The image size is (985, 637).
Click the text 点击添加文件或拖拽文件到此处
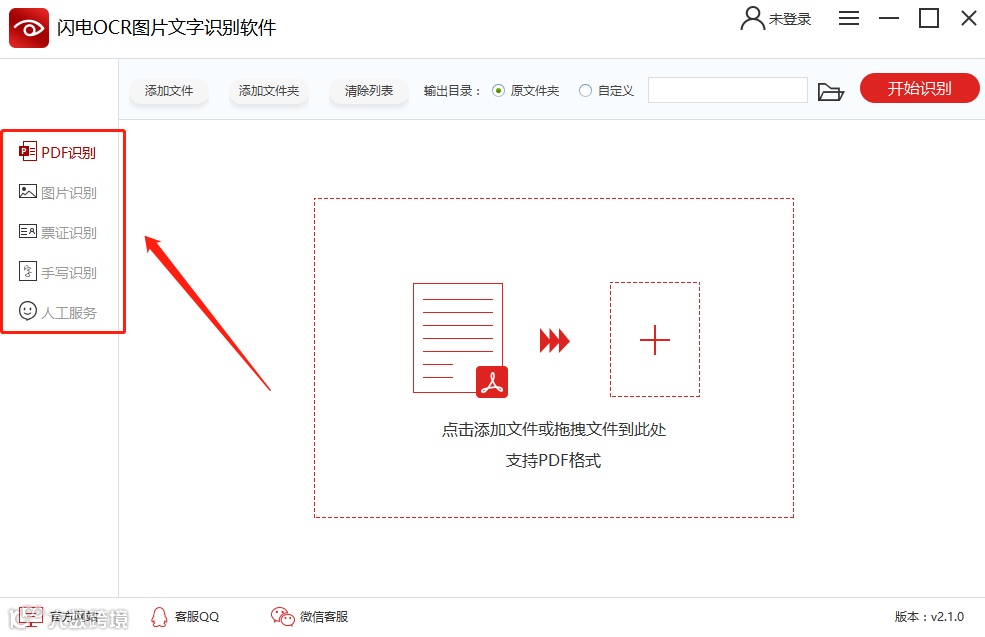(553, 430)
